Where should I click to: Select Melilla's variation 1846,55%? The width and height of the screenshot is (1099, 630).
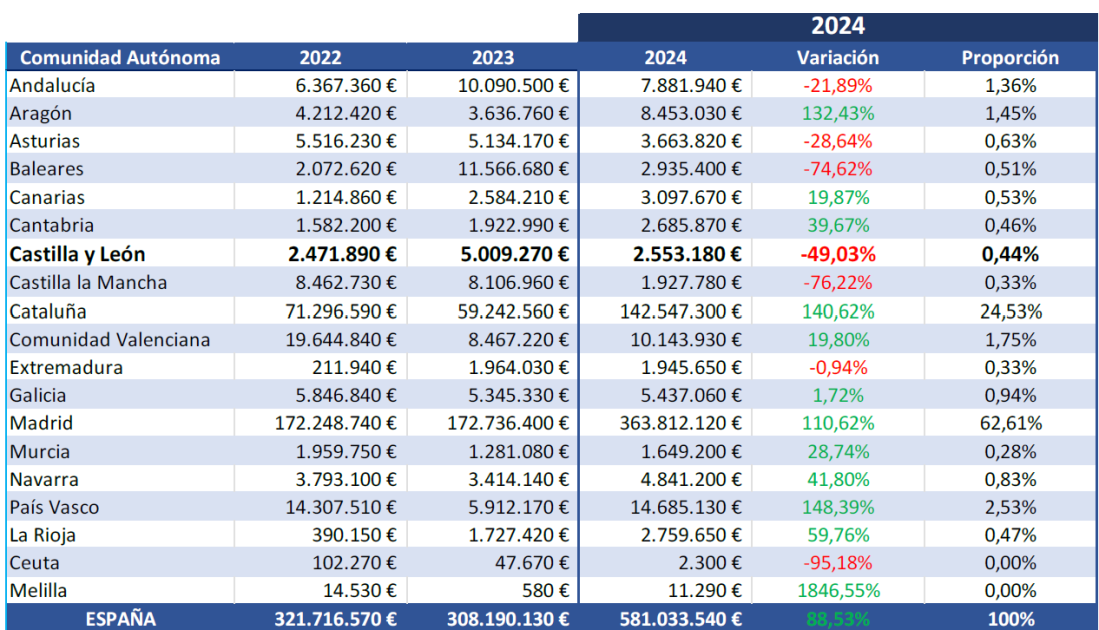tap(837, 591)
